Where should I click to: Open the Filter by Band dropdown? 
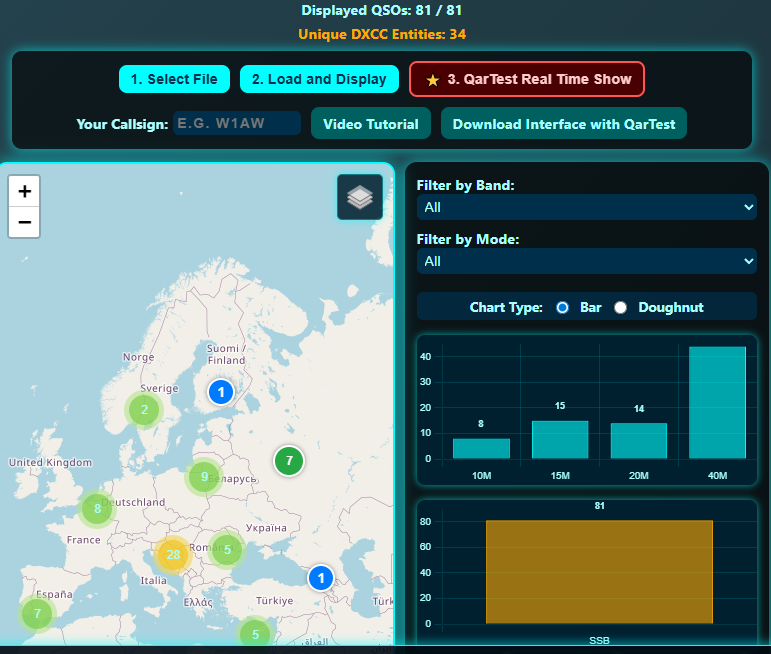pos(586,207)
